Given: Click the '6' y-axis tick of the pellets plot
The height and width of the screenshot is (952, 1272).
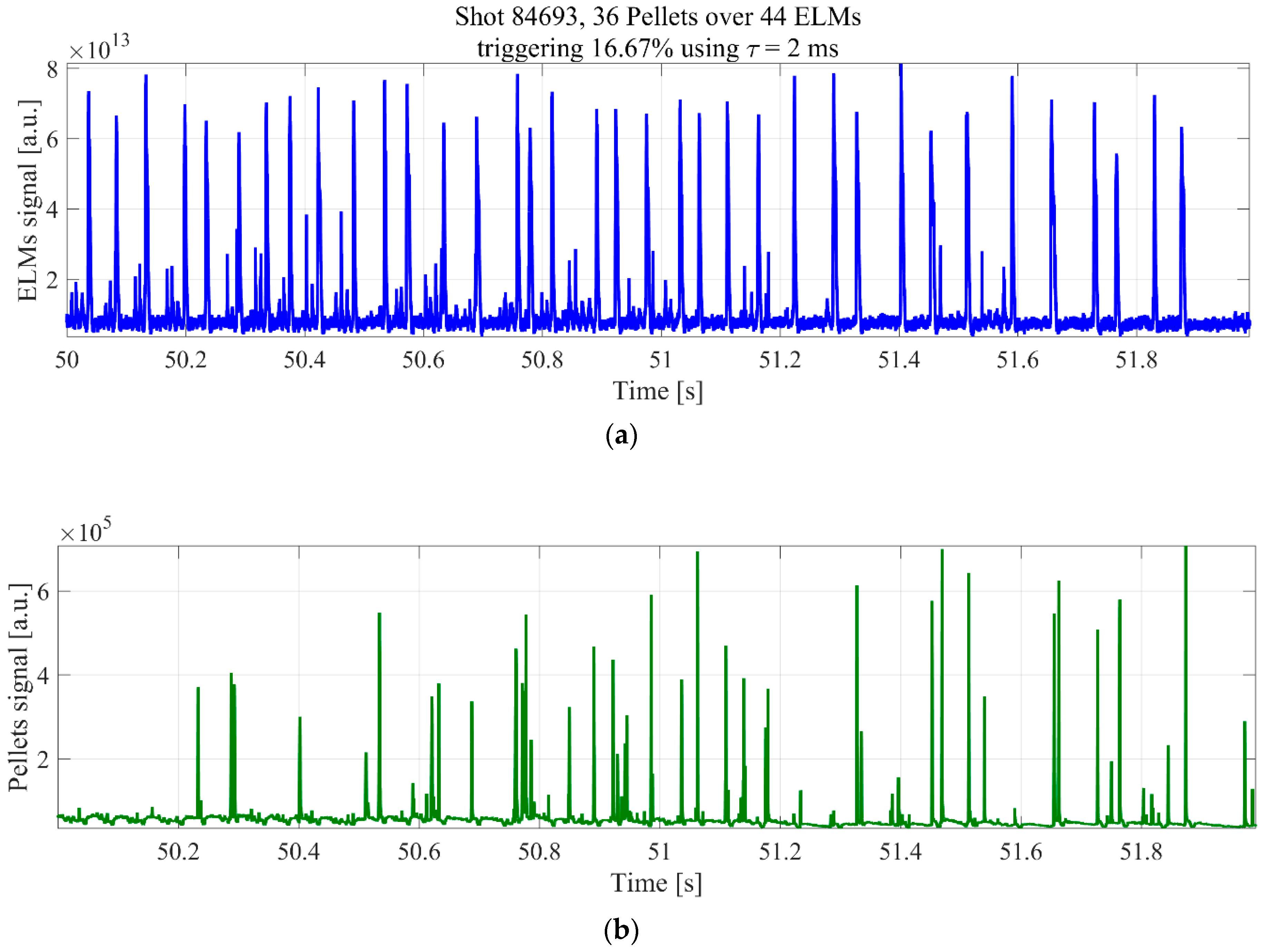Looking at the screenshot, I should [43, 591].
